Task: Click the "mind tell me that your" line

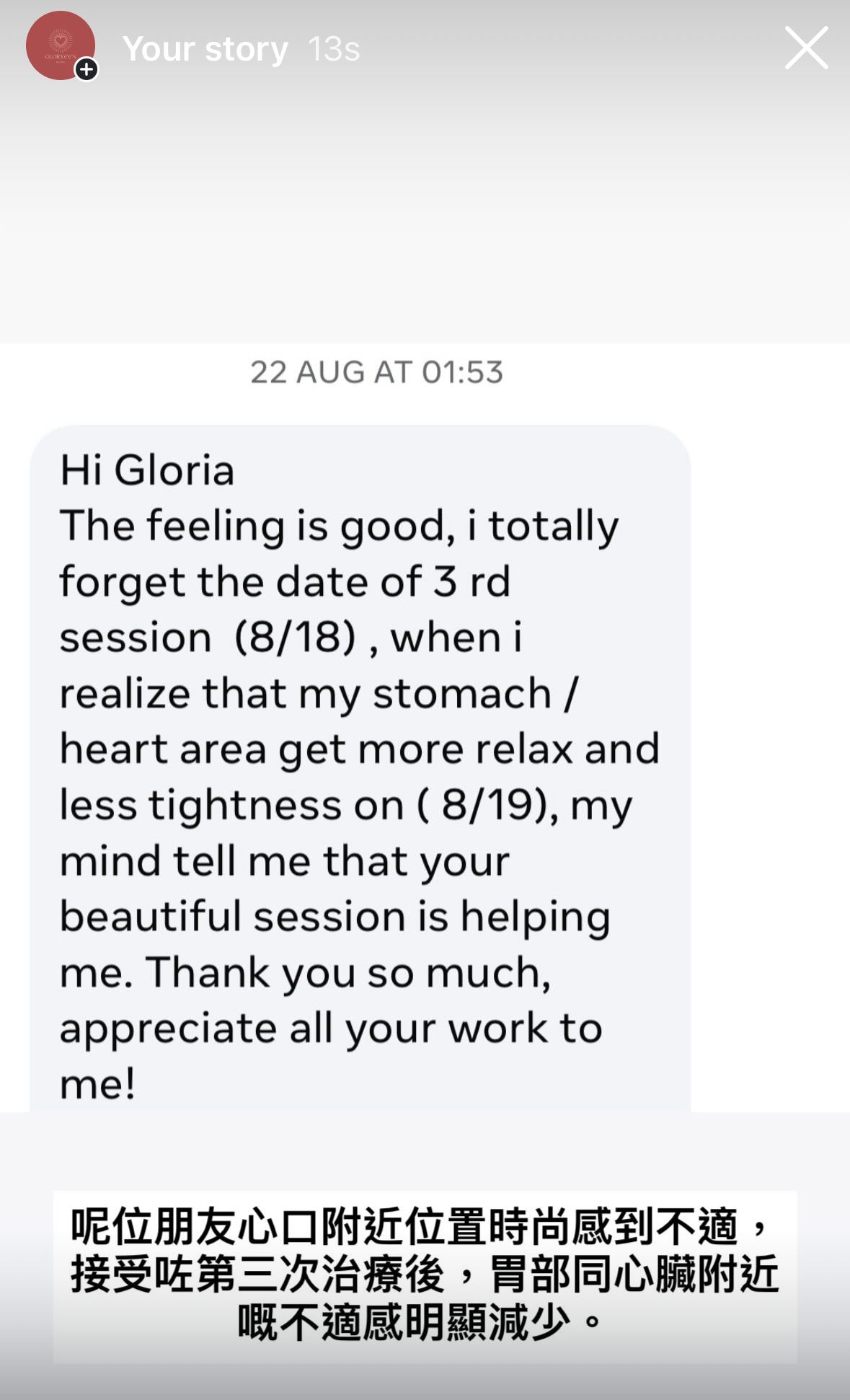Action: click(284, 860)
